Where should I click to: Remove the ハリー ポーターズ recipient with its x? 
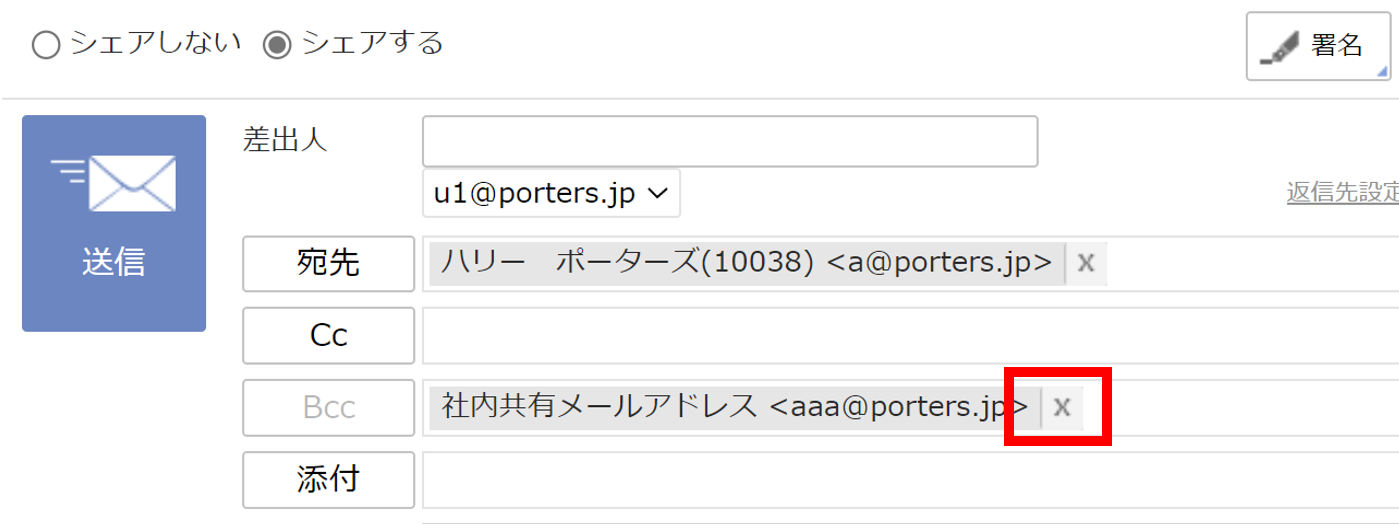tap(1086, 264)
